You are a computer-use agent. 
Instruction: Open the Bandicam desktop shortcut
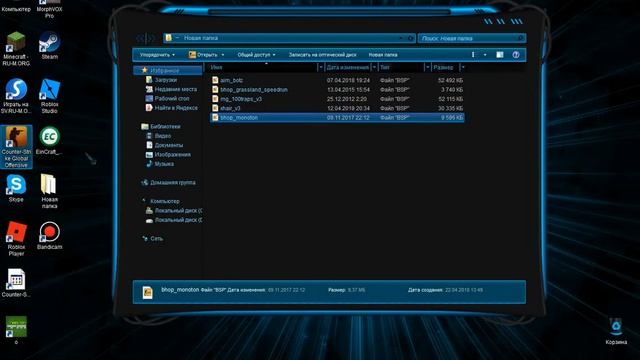pos(49,236)
